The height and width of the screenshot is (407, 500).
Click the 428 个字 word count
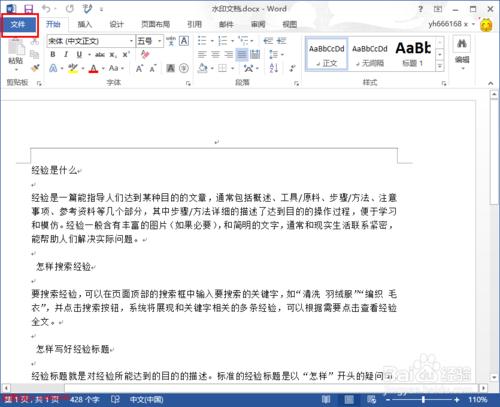click(85, 399)
